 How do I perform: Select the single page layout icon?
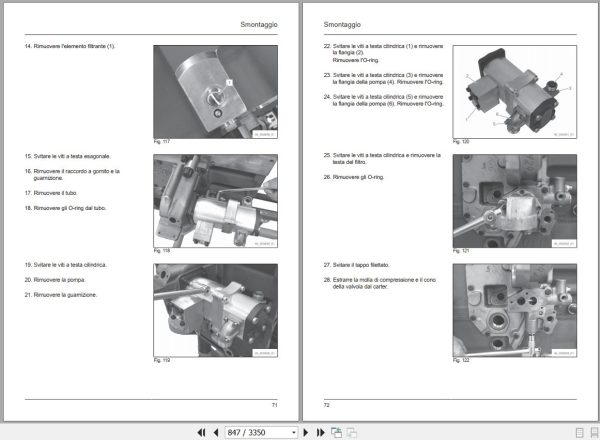(579, 433)
